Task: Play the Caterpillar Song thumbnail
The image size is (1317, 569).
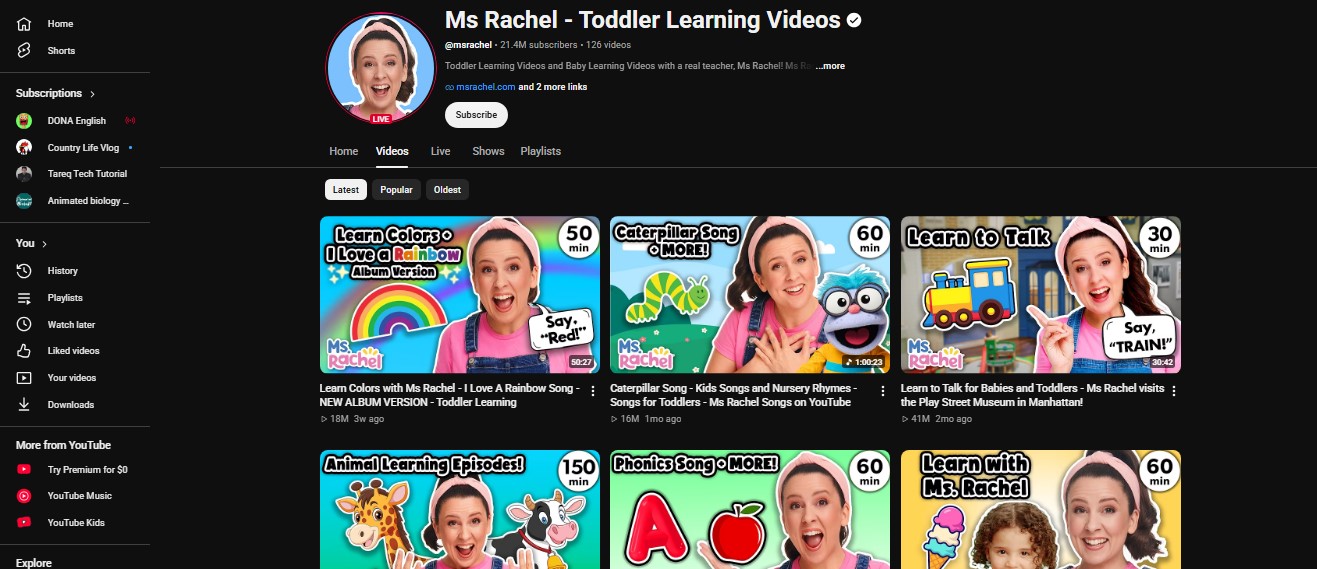Action: (x=750, y=295)
